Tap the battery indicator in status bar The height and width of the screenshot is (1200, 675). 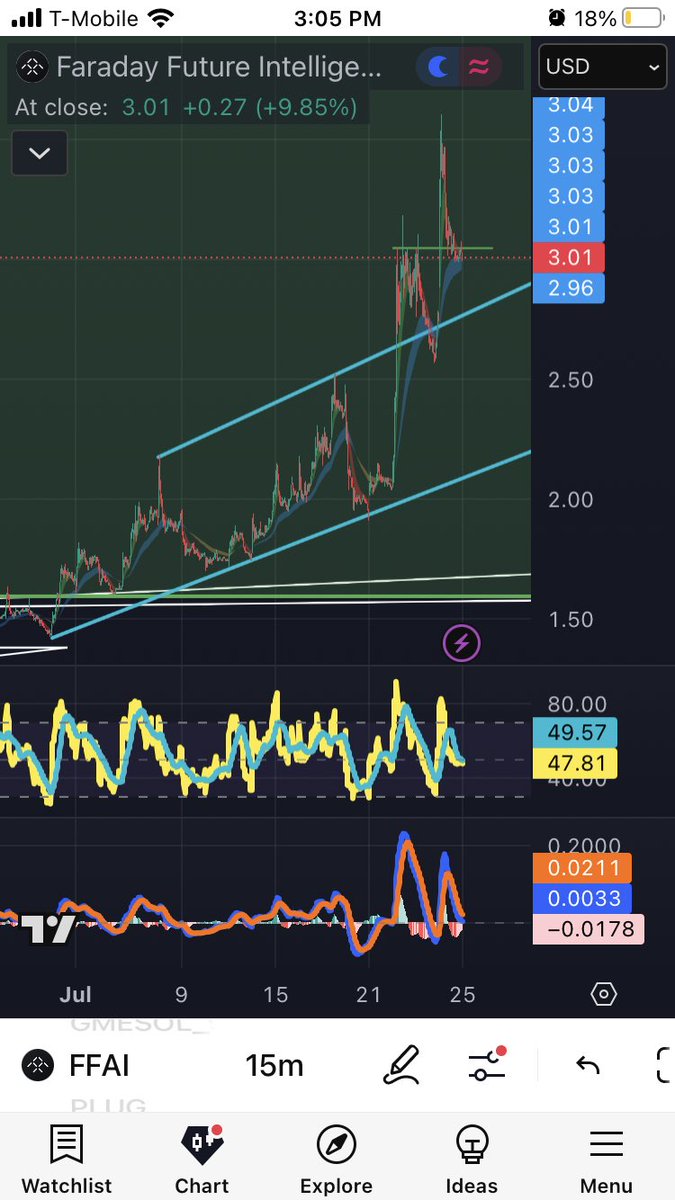coord(642,18)
